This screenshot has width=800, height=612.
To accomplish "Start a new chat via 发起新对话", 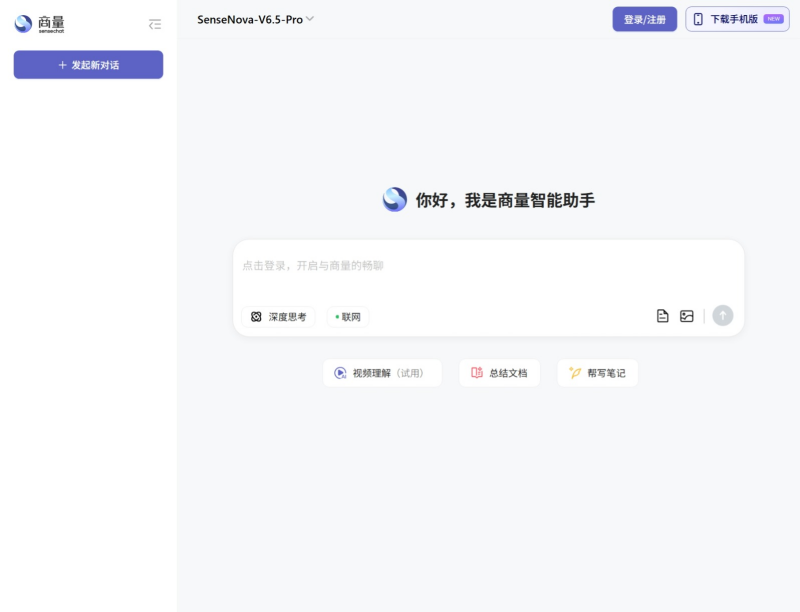I will tap(88, 64).
